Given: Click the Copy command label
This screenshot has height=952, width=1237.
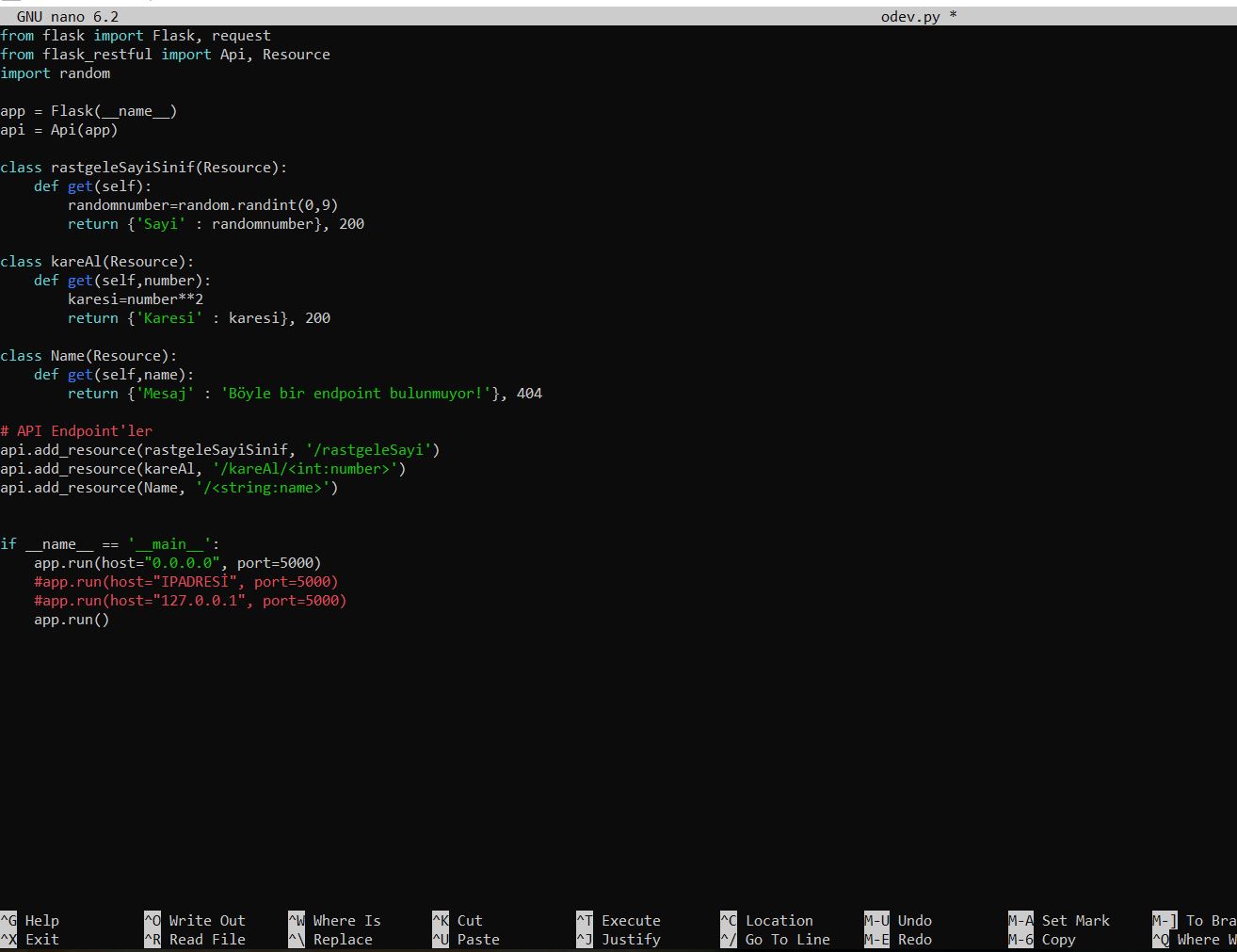Looking at the screenshot, I should [x=1059, y=939].
